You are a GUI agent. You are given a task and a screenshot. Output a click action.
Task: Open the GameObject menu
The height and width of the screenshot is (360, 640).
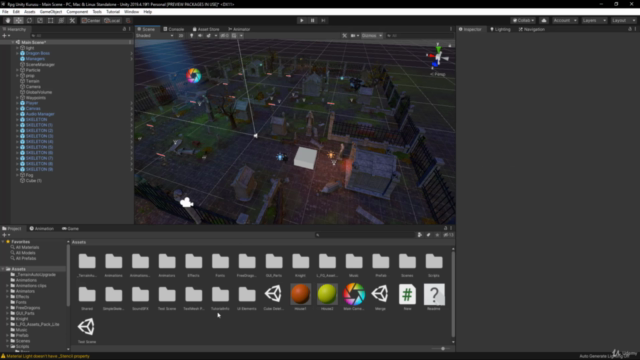[x=51, y=12]
